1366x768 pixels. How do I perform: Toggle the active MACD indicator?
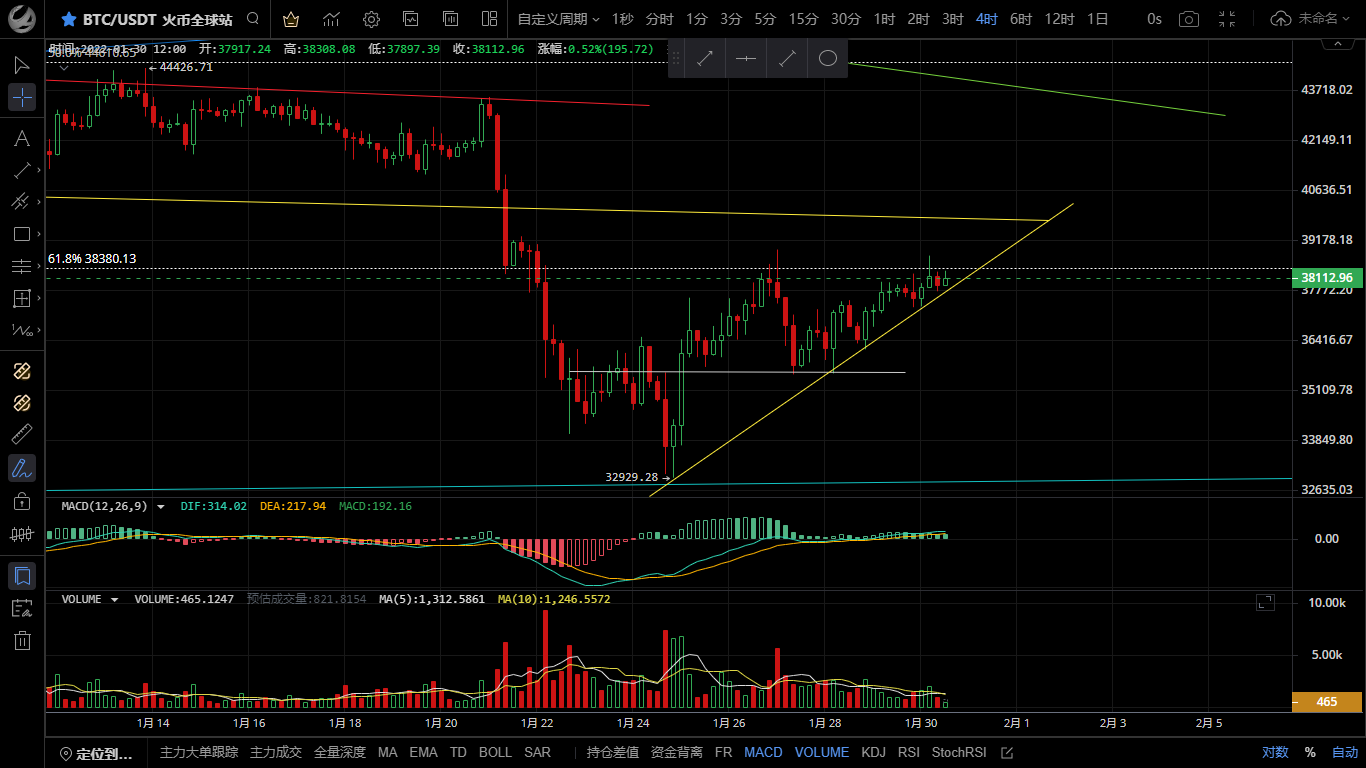coord(763,753)
